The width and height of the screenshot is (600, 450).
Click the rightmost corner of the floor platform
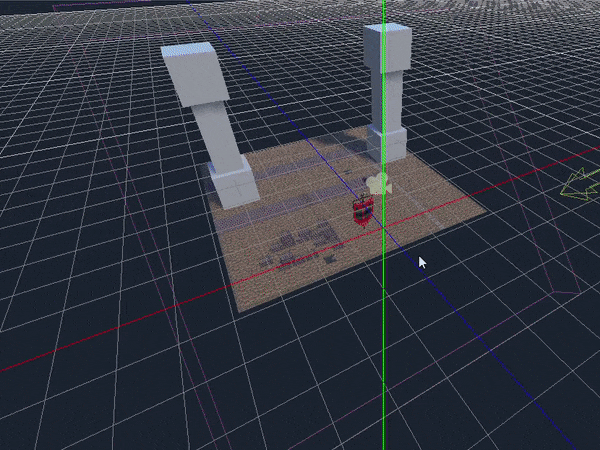(487, 211)
